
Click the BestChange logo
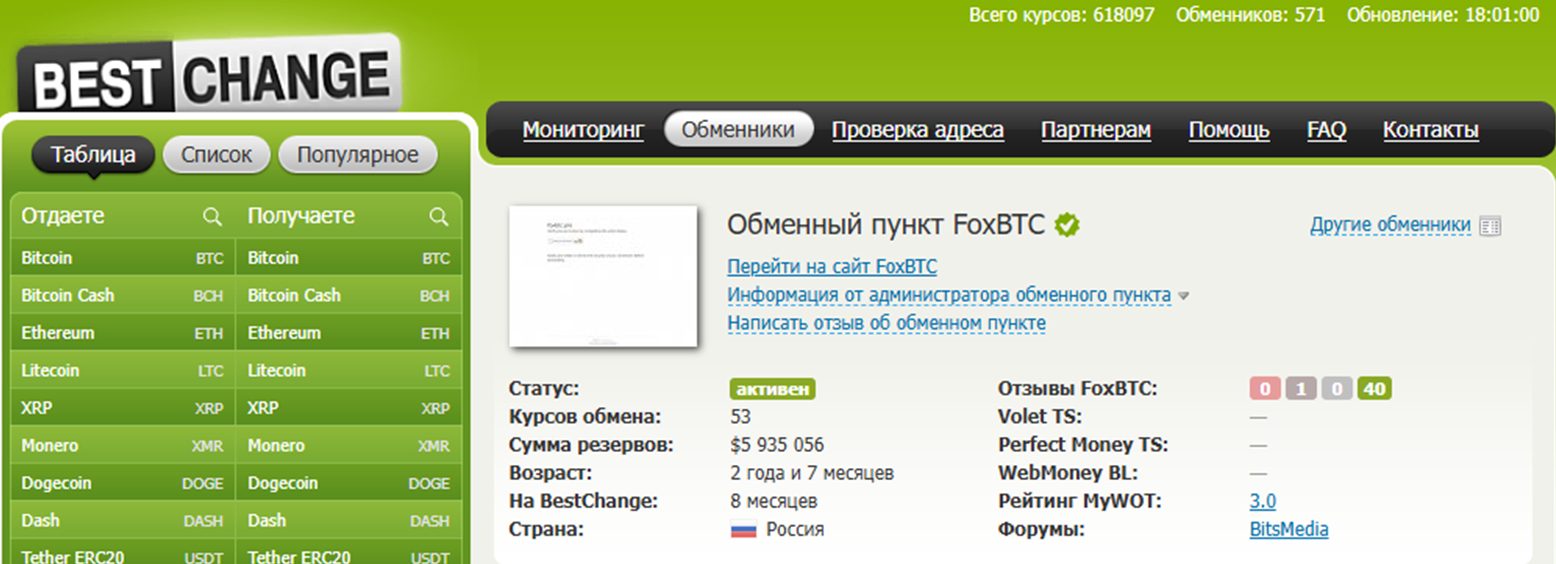pos(209,76)
